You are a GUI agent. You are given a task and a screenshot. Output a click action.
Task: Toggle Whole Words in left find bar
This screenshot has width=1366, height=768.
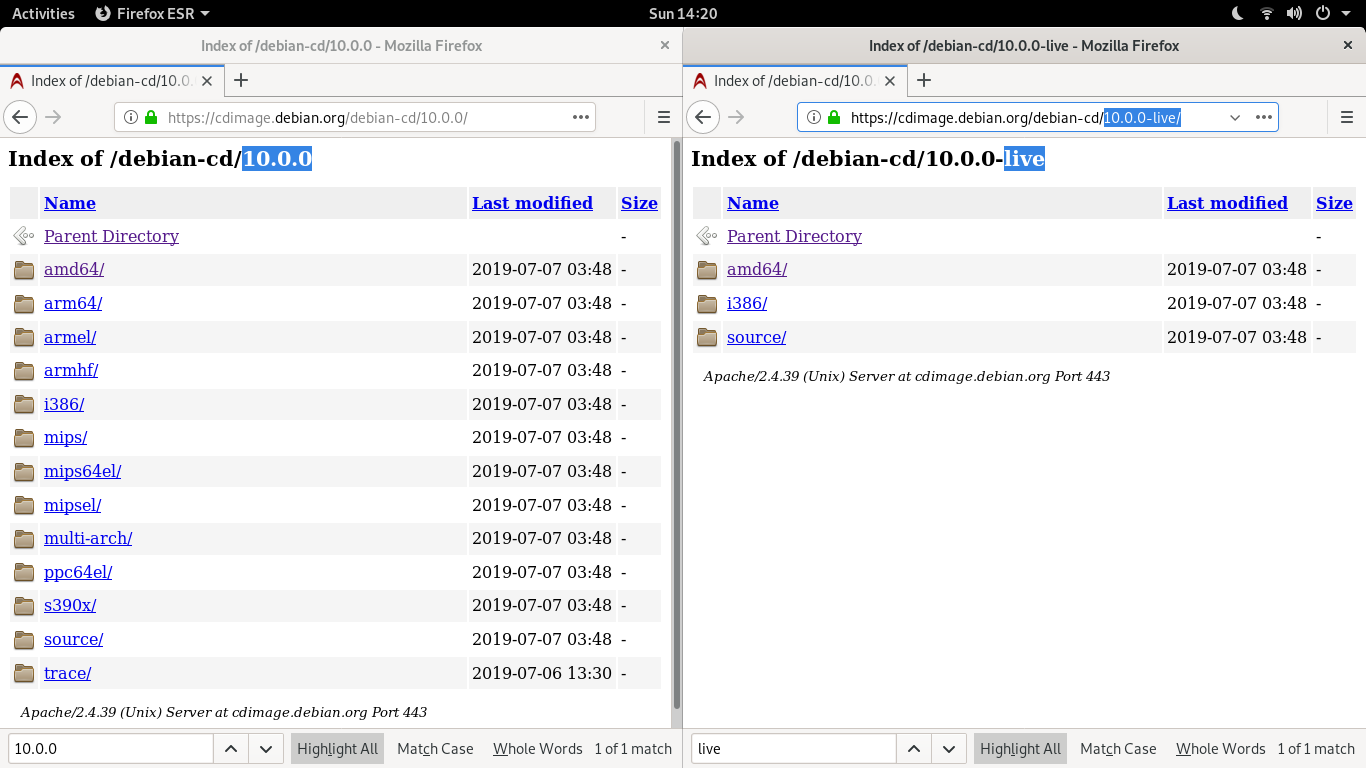pos(538,749)
